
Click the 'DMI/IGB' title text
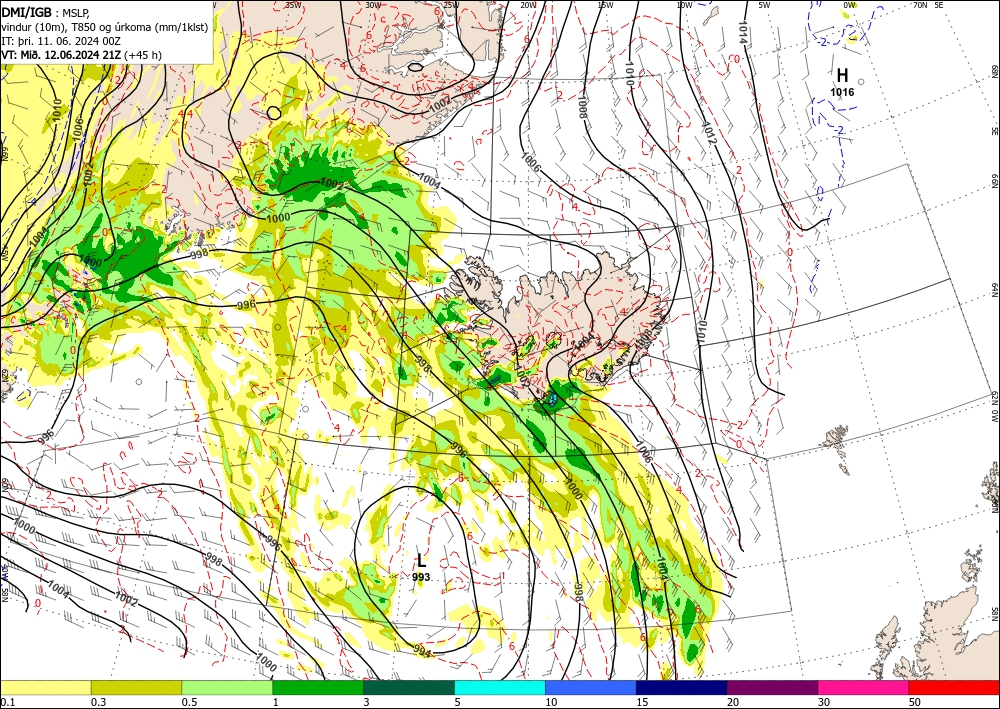(x=26, y=12)
